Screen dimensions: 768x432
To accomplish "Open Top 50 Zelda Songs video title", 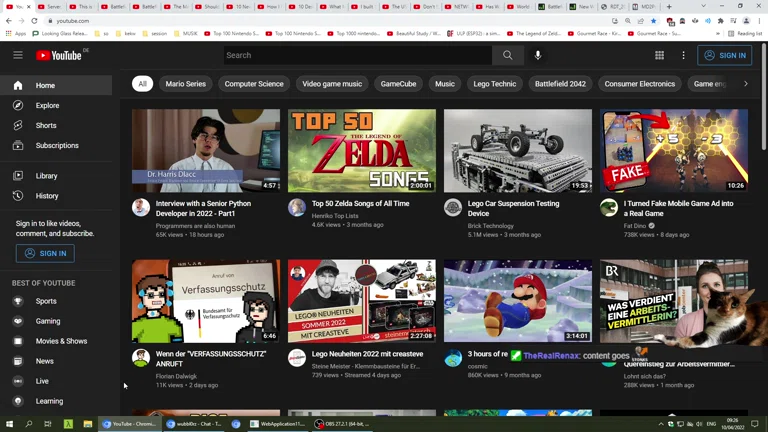I will click(360, 203).
